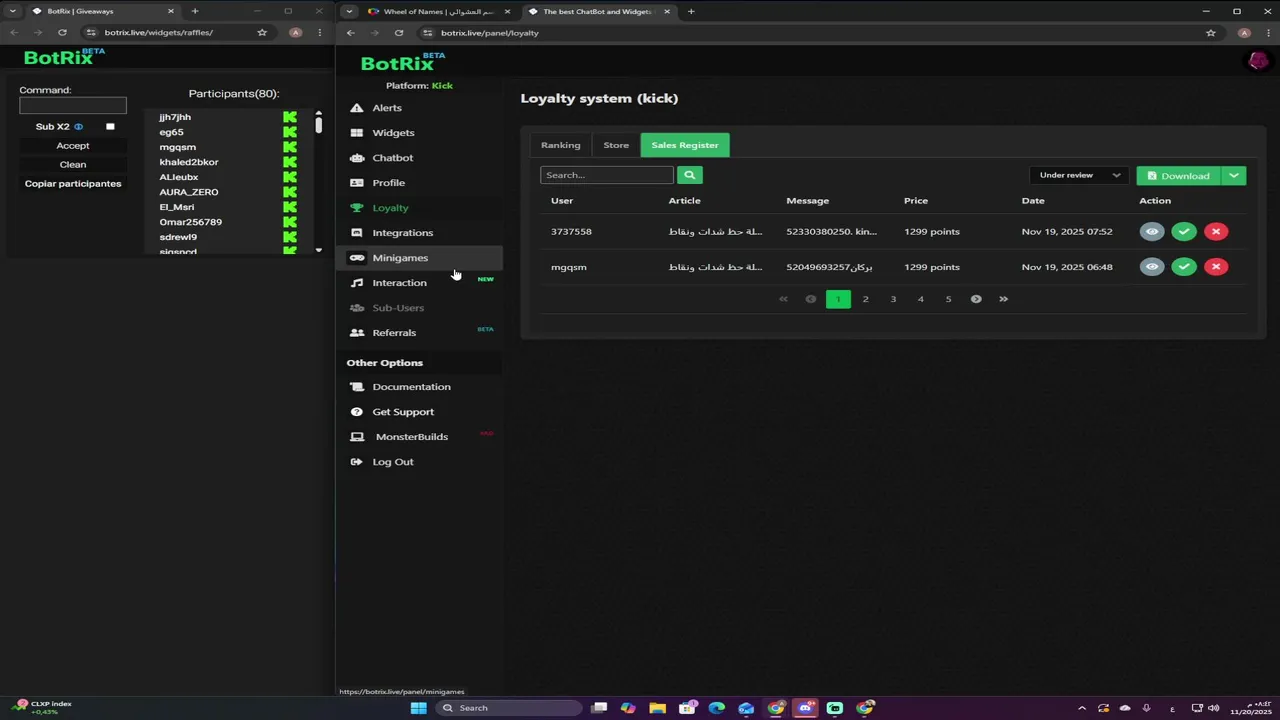The width and height of the screenshot is (1280, 720).
Task: Reject the purchase by user 3737558
Action: 1216,232
